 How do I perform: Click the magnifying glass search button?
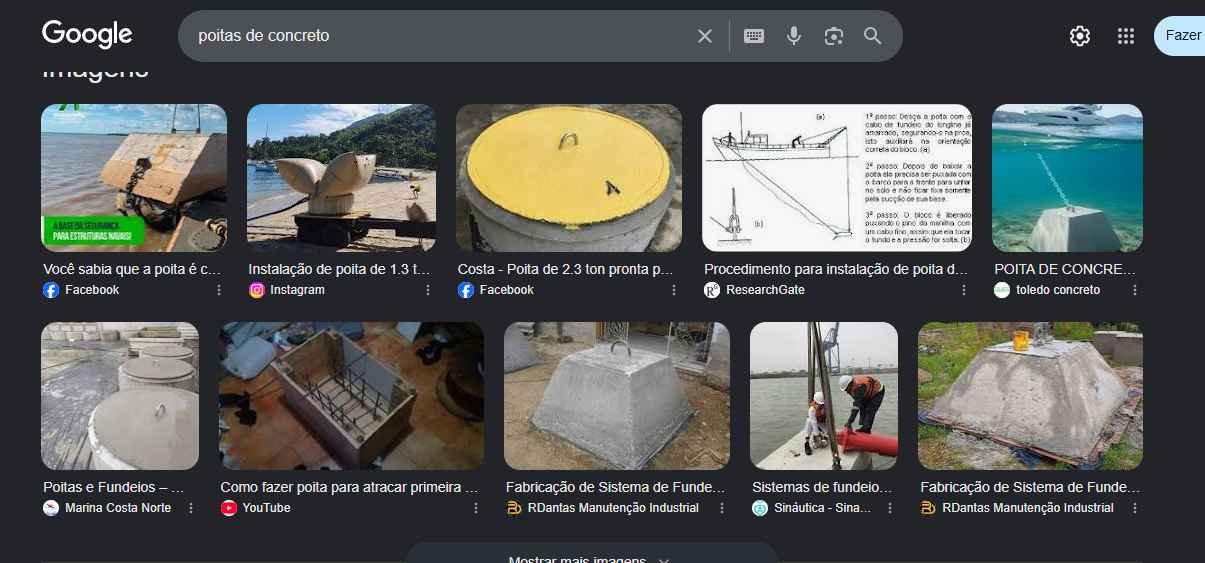point(873,36)
